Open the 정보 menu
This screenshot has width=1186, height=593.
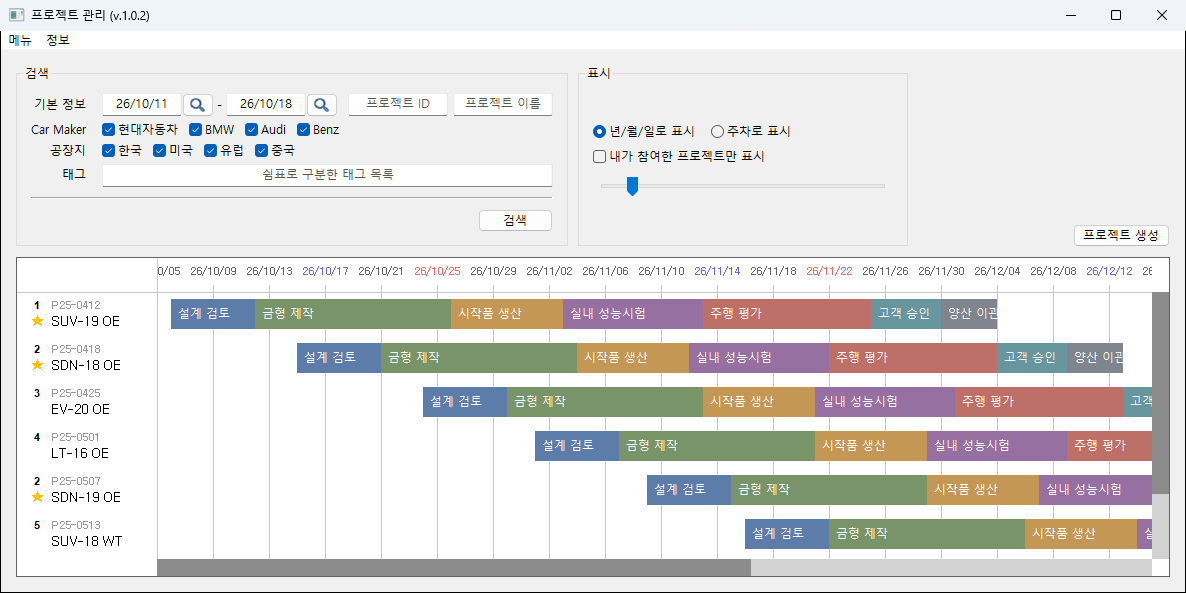[x=58, y=40]
